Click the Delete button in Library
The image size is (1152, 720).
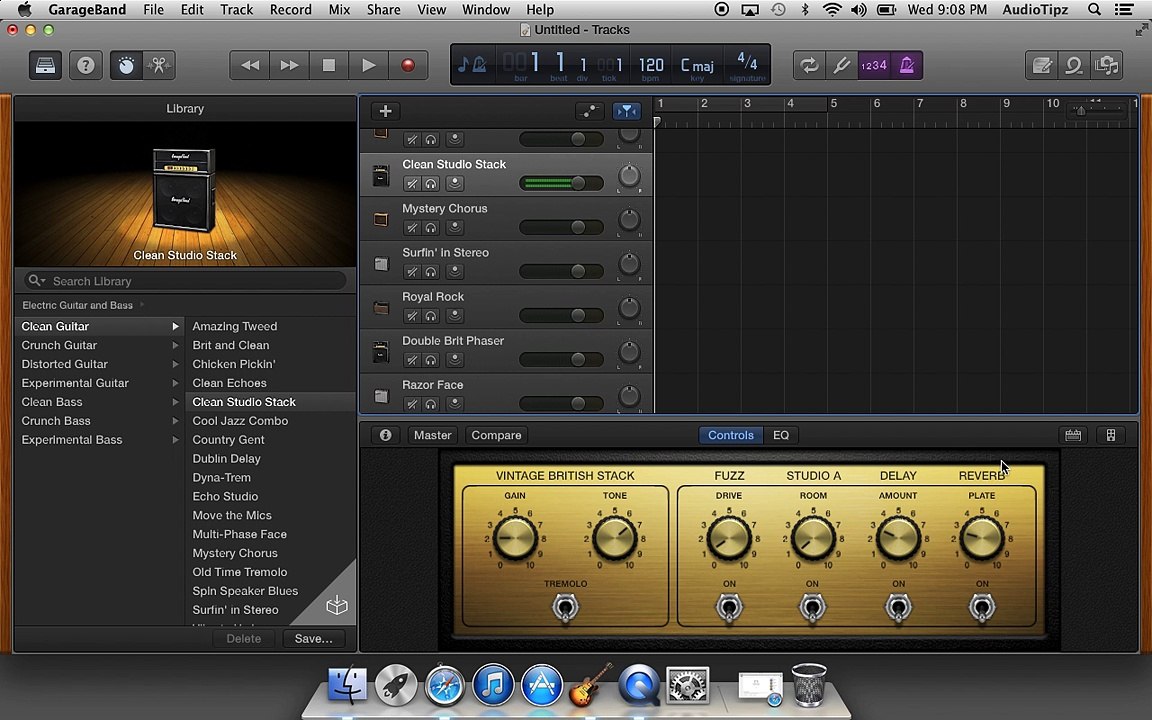coord(243,638)
